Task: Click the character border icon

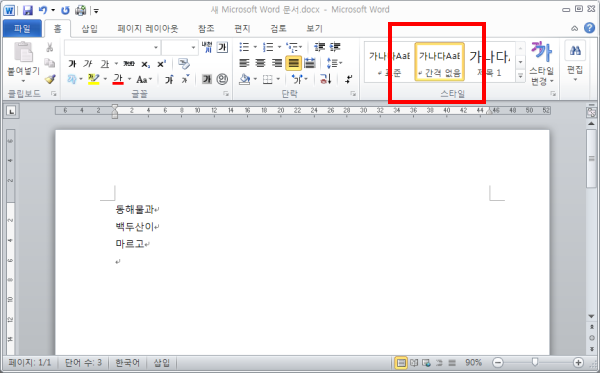Action: click(x=222, y=47)
